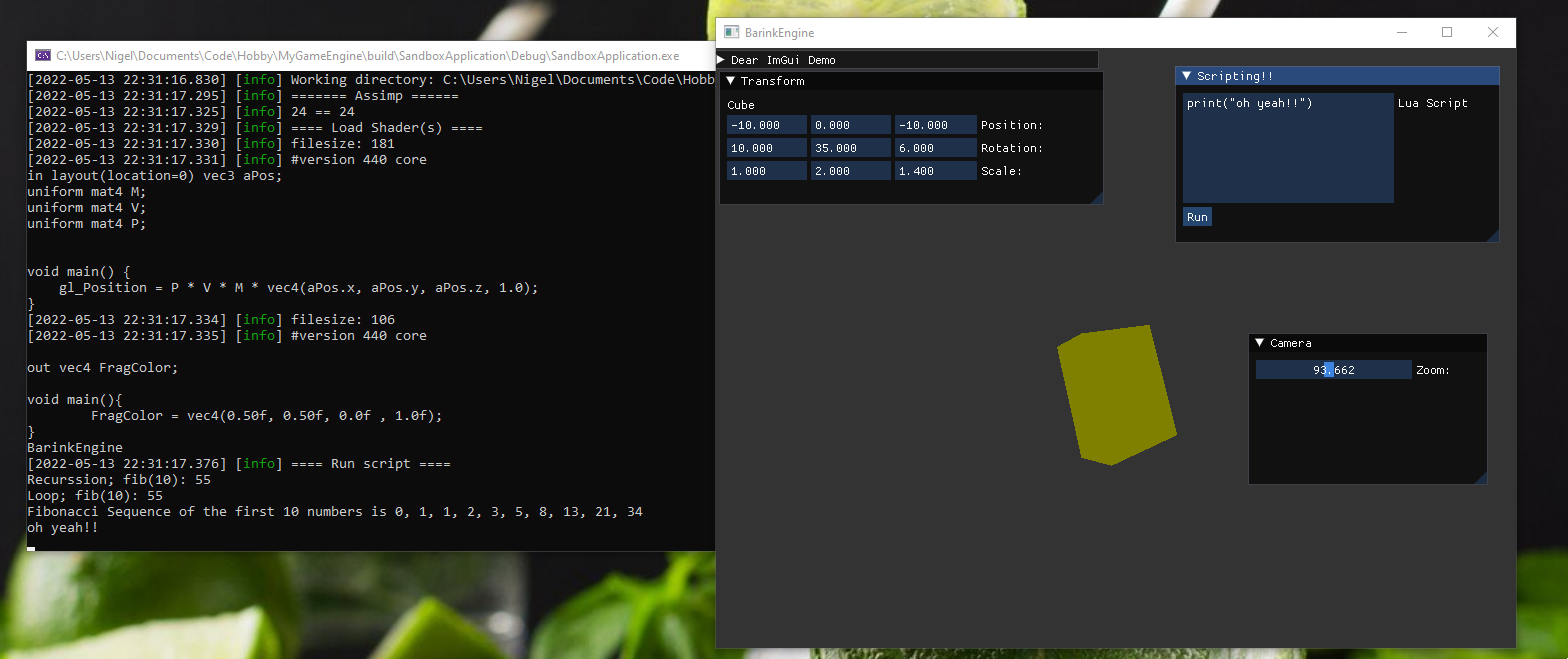The image size is (1568, 659).
Task: Click the Scripting panel resize grip corner
Action: [1493, 236]
